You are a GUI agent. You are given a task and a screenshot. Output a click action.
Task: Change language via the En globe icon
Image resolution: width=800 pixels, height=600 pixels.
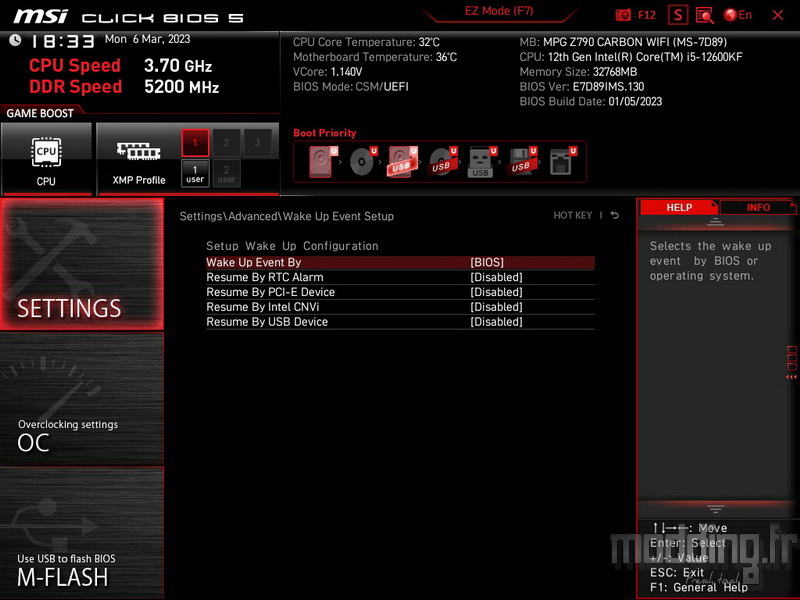coord(738,15)
